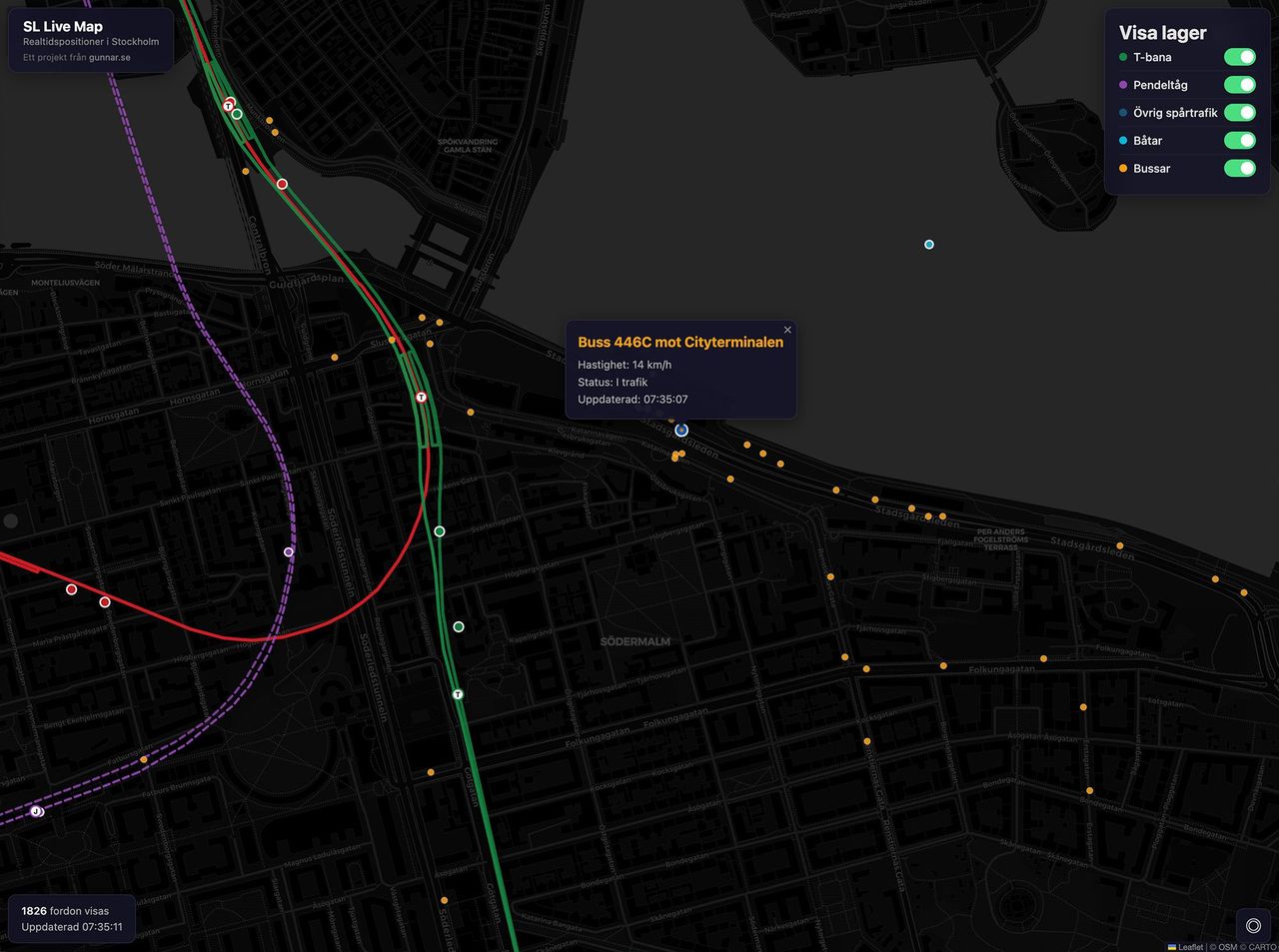
Task: Open the OSM attribution link
Action: pos(1227,947)
